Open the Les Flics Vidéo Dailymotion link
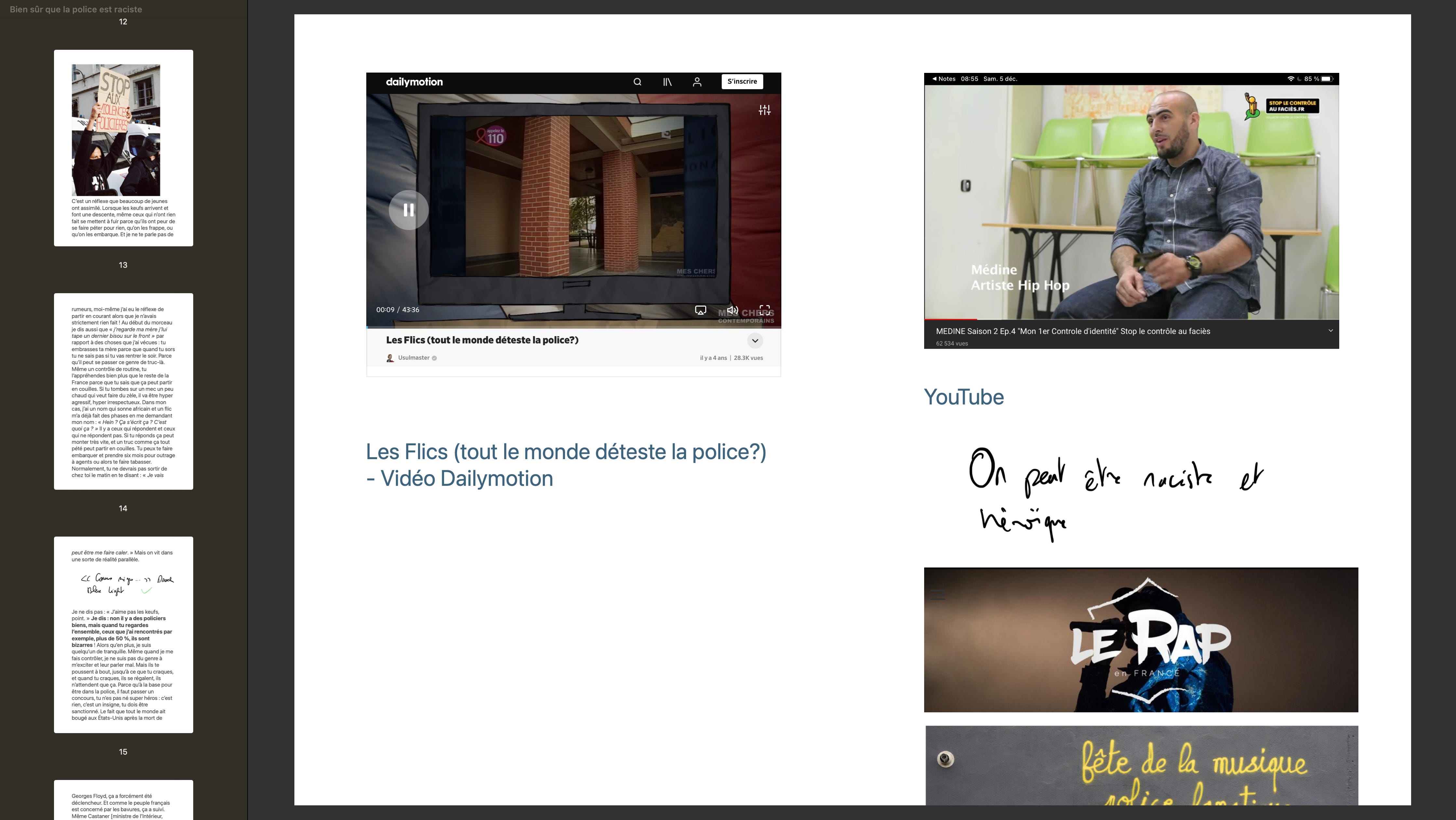 tap(566, 465)
